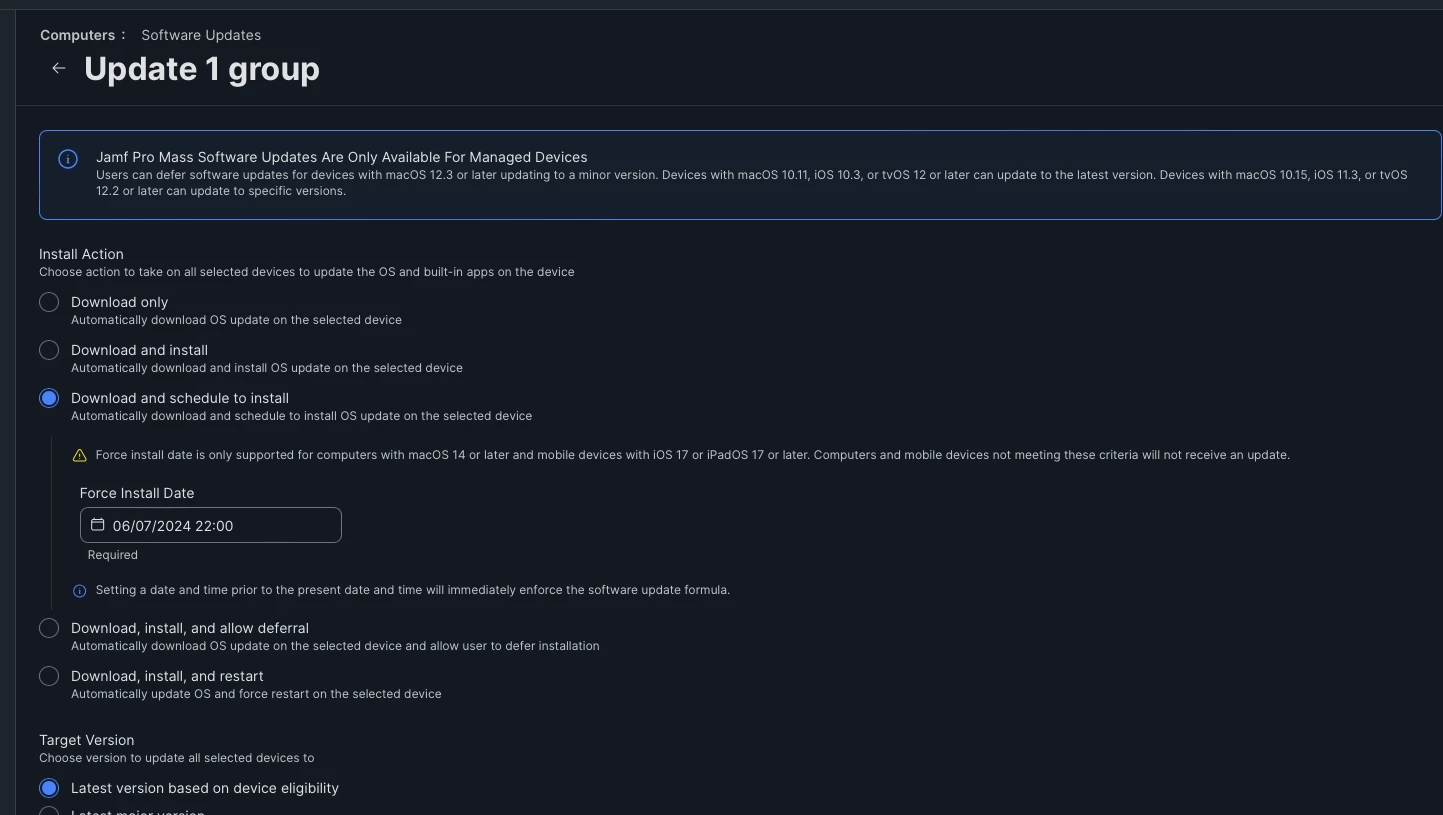Screen dimensions: 1443x815
Task: Click the blue info icon near date notice
Action: point(80,590)
